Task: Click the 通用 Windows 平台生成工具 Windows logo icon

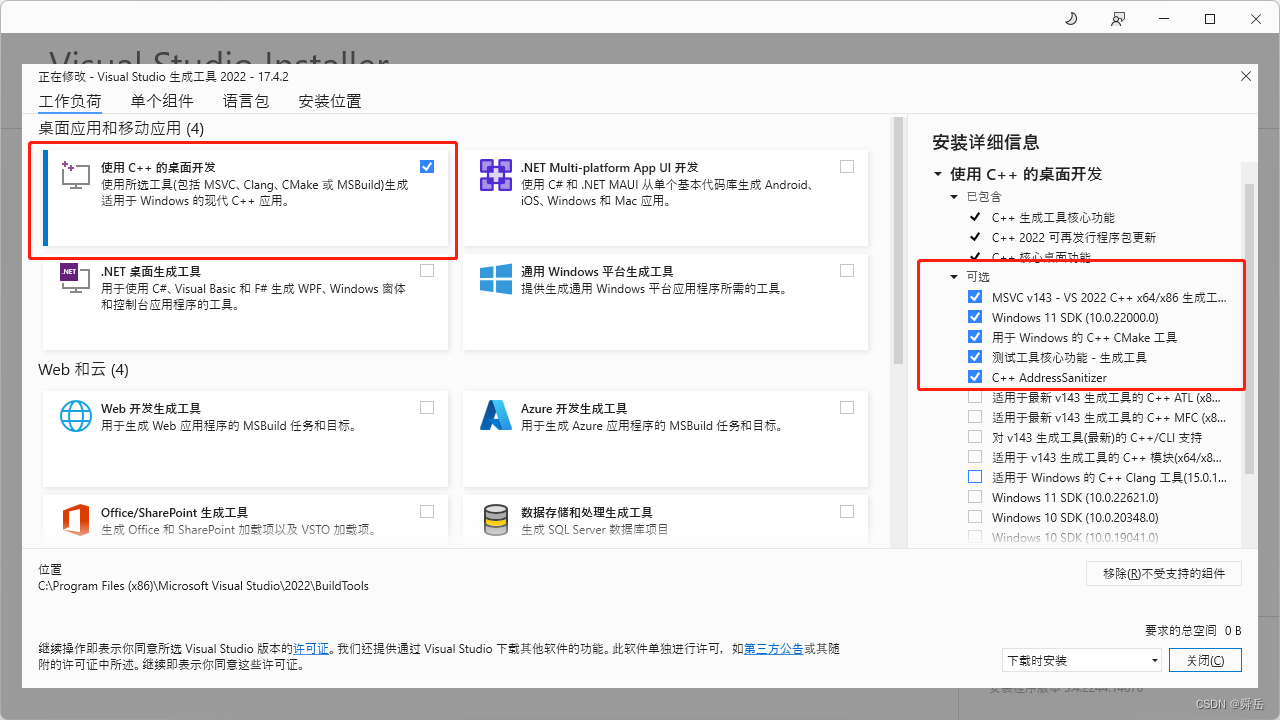Action: click(496, 279)
